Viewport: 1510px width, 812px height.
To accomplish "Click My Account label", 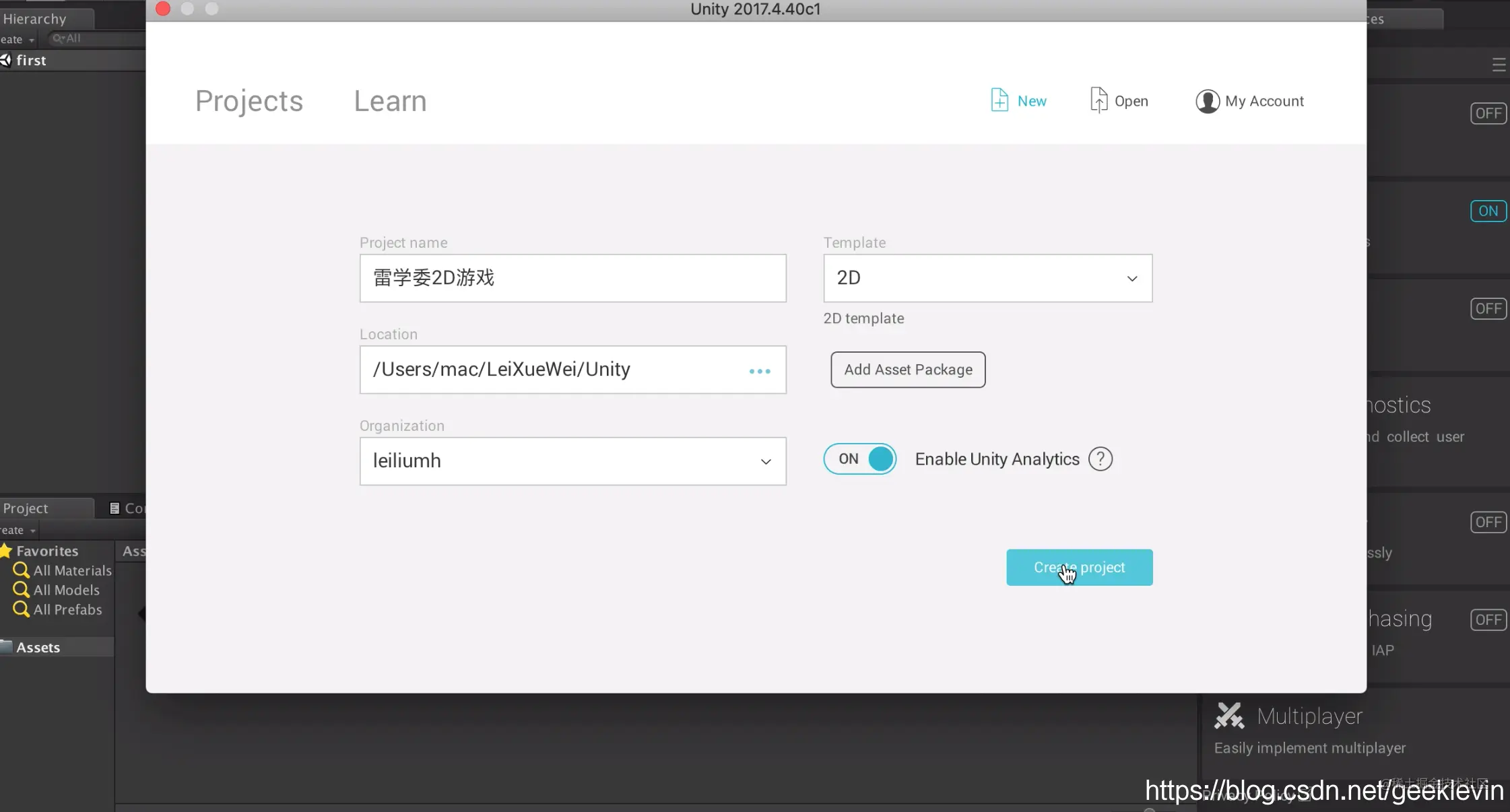I will click(1264, 101).
